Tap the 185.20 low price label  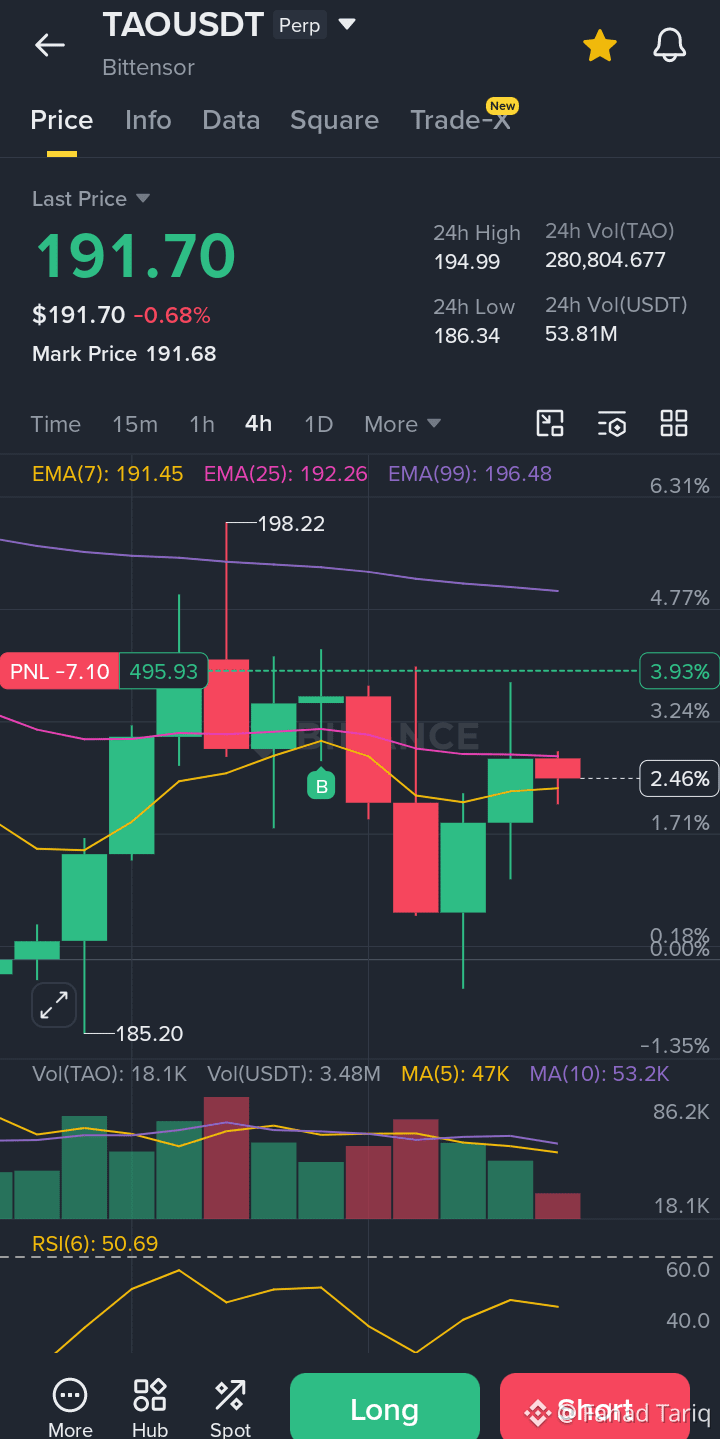150,1034
